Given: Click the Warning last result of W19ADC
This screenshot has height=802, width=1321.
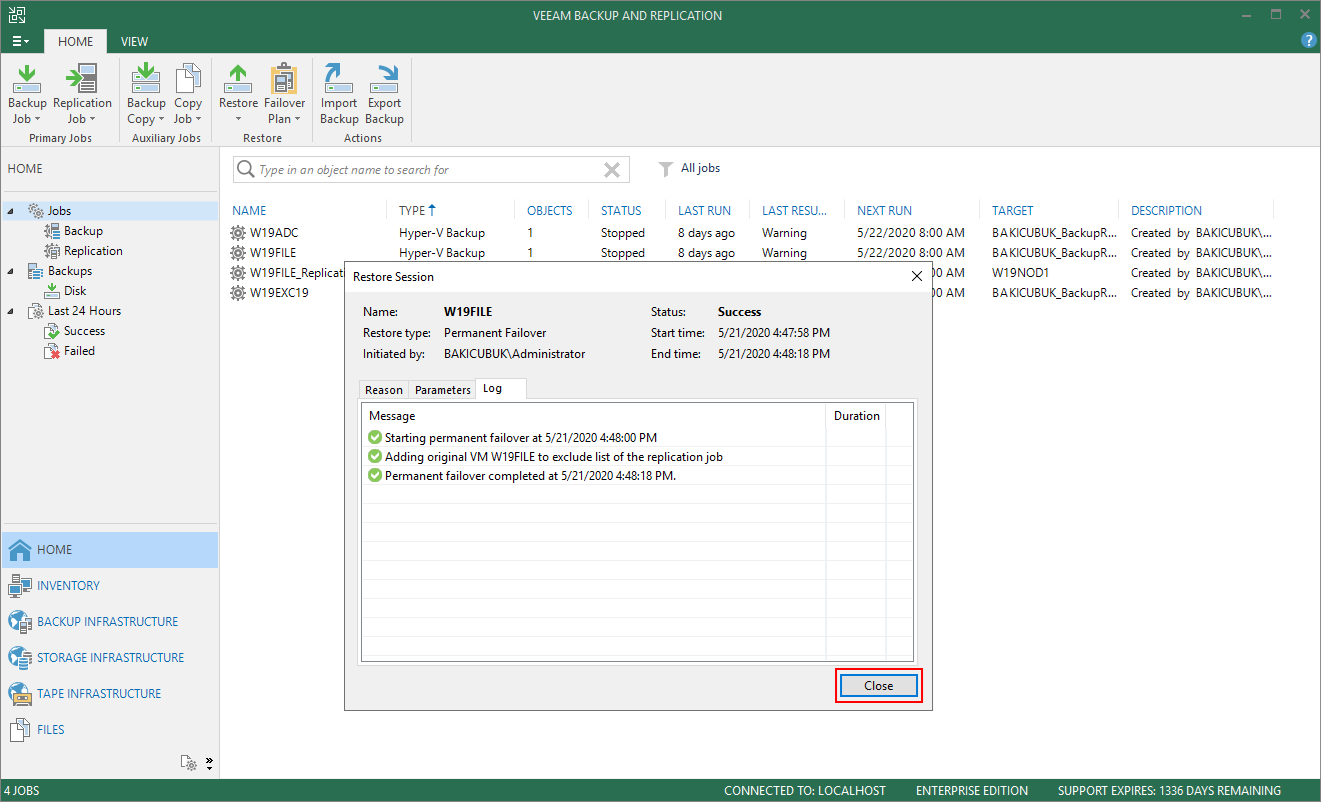Looking at the screenshot, I should (x=784, y=233).
